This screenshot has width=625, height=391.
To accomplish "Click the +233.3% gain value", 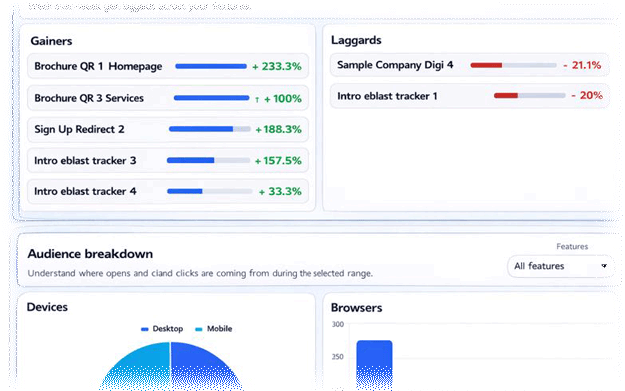I will (x=277, y=67).
